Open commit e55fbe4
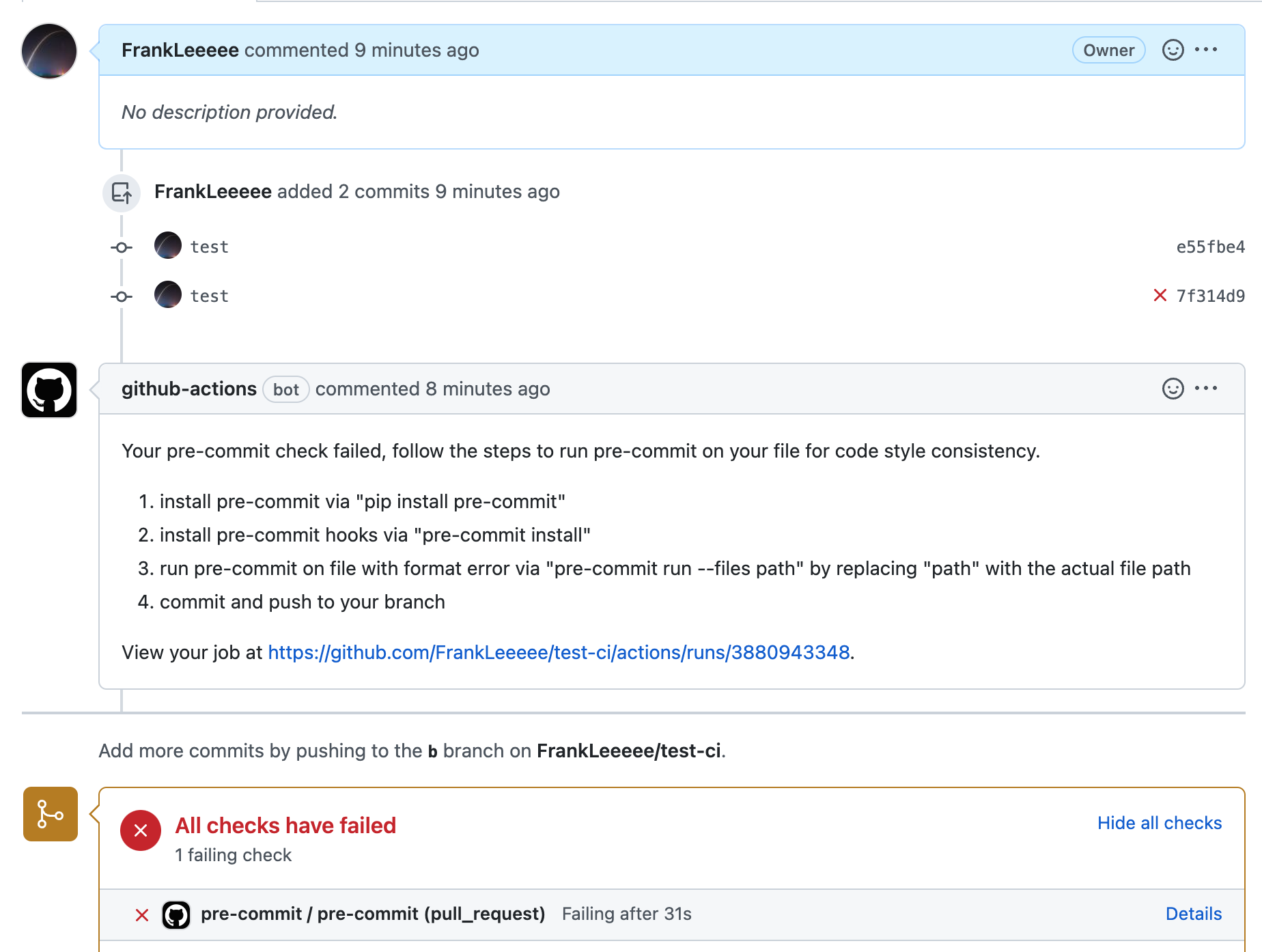 click(x=1210, y=247)
